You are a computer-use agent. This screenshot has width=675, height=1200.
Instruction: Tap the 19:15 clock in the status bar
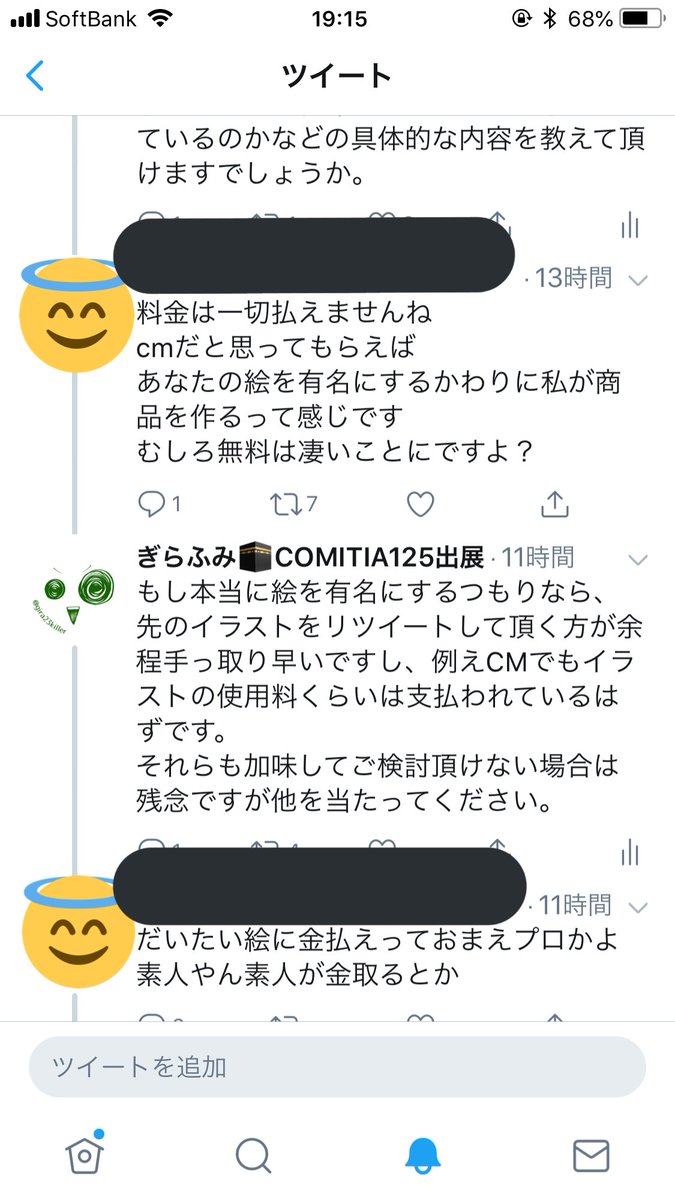(x=337, y=18)
